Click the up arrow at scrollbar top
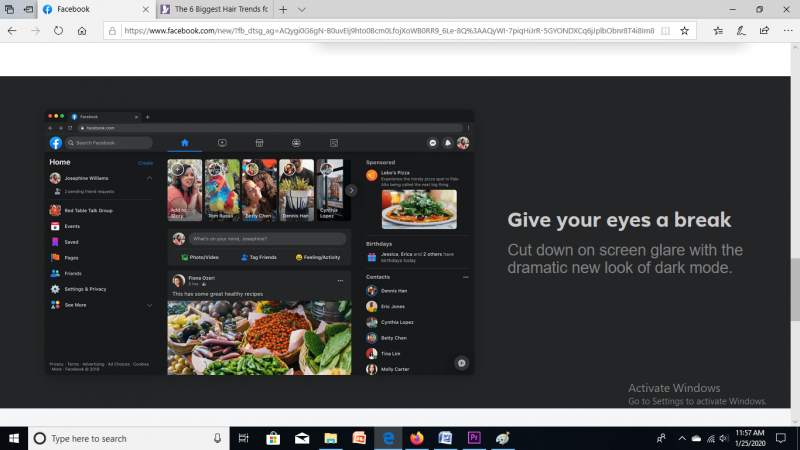Screen dimensions: 800x450 (795, 47)
